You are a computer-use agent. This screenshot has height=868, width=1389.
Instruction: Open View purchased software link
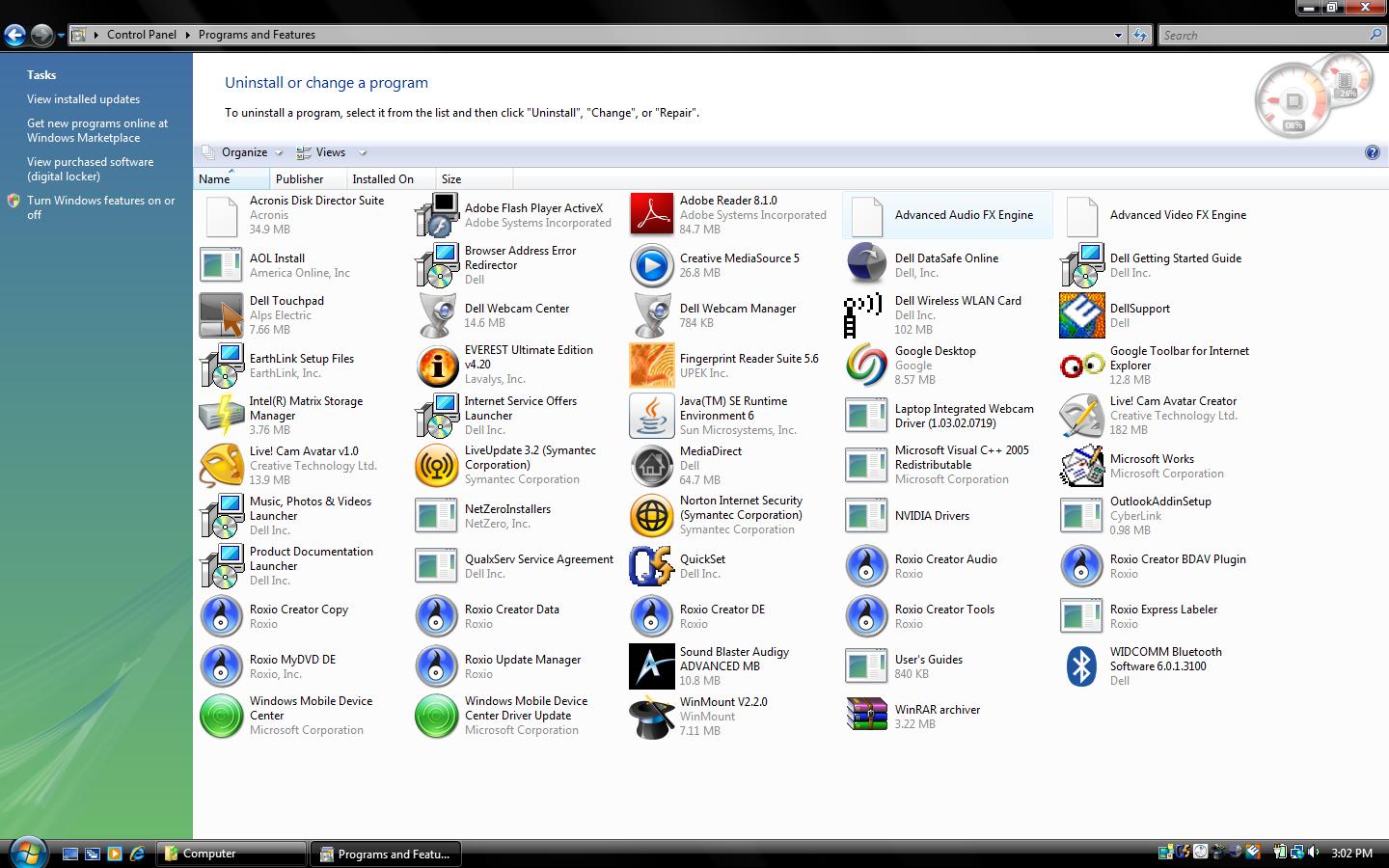[90, 169]
